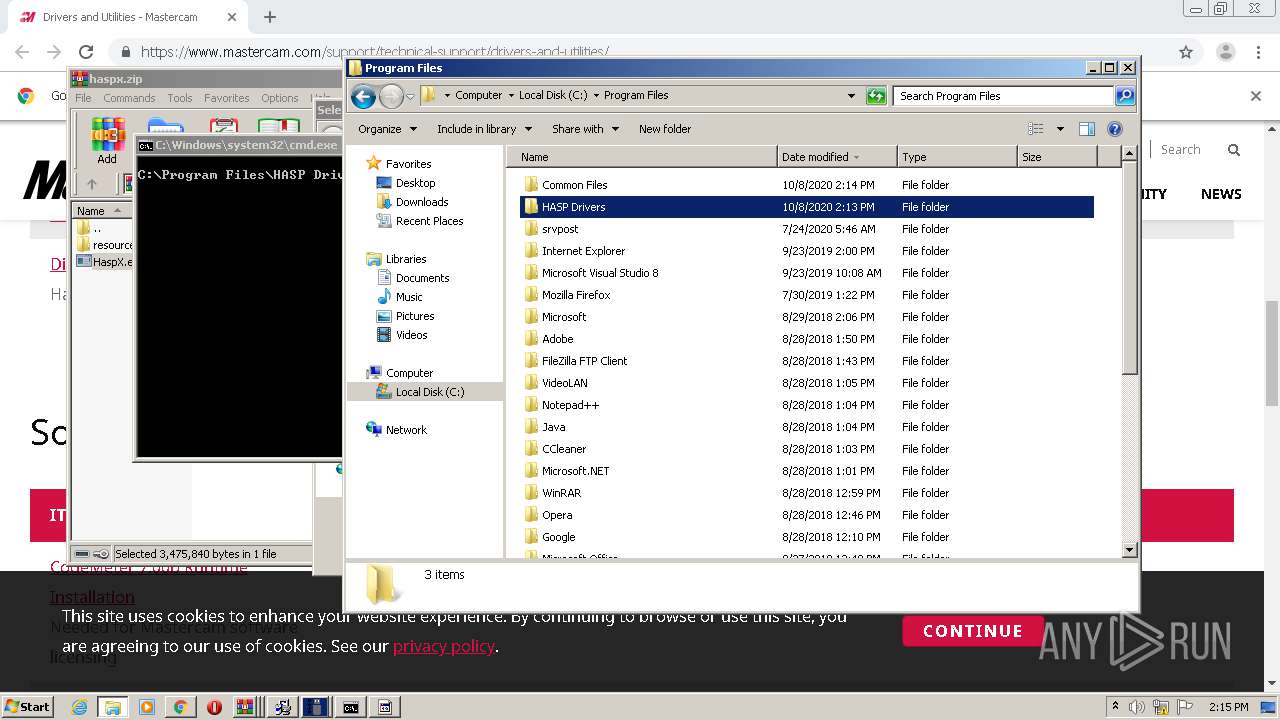Expand Computer breadcrumb arrow

[511, 96]
